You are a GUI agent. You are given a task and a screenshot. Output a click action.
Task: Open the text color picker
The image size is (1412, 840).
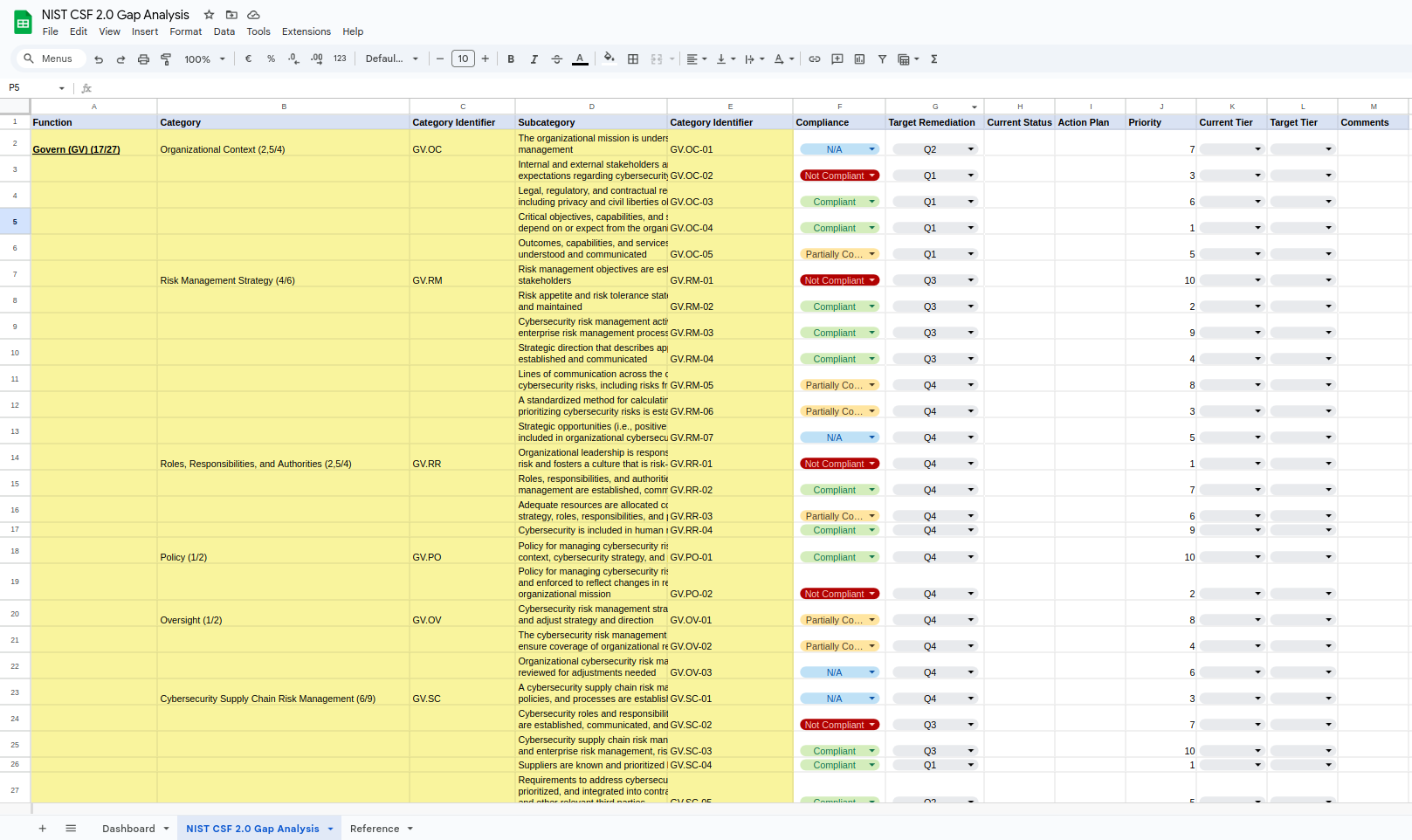tap(580, 59)
